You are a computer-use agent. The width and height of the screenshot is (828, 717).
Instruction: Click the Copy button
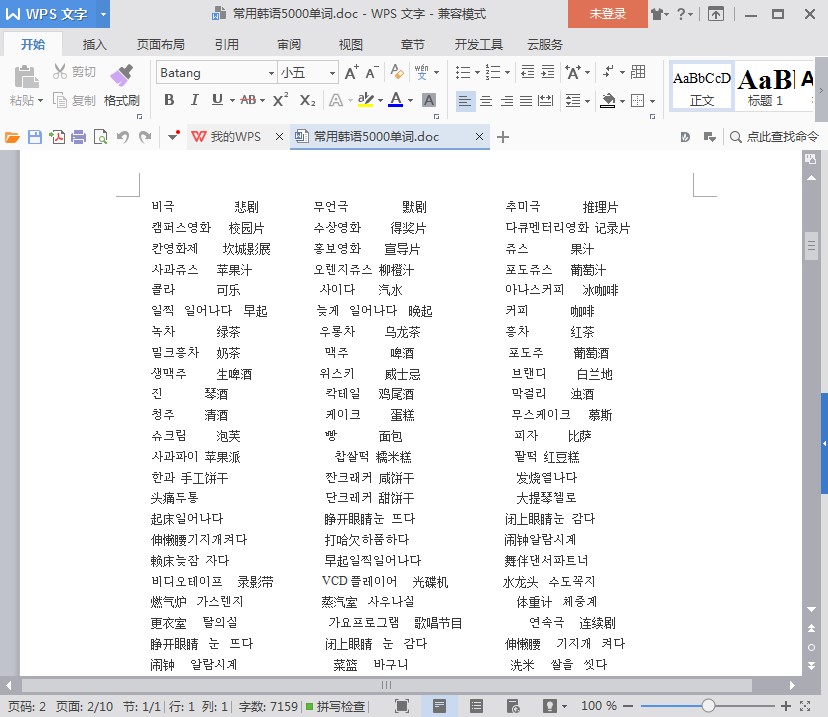point(74,100)
